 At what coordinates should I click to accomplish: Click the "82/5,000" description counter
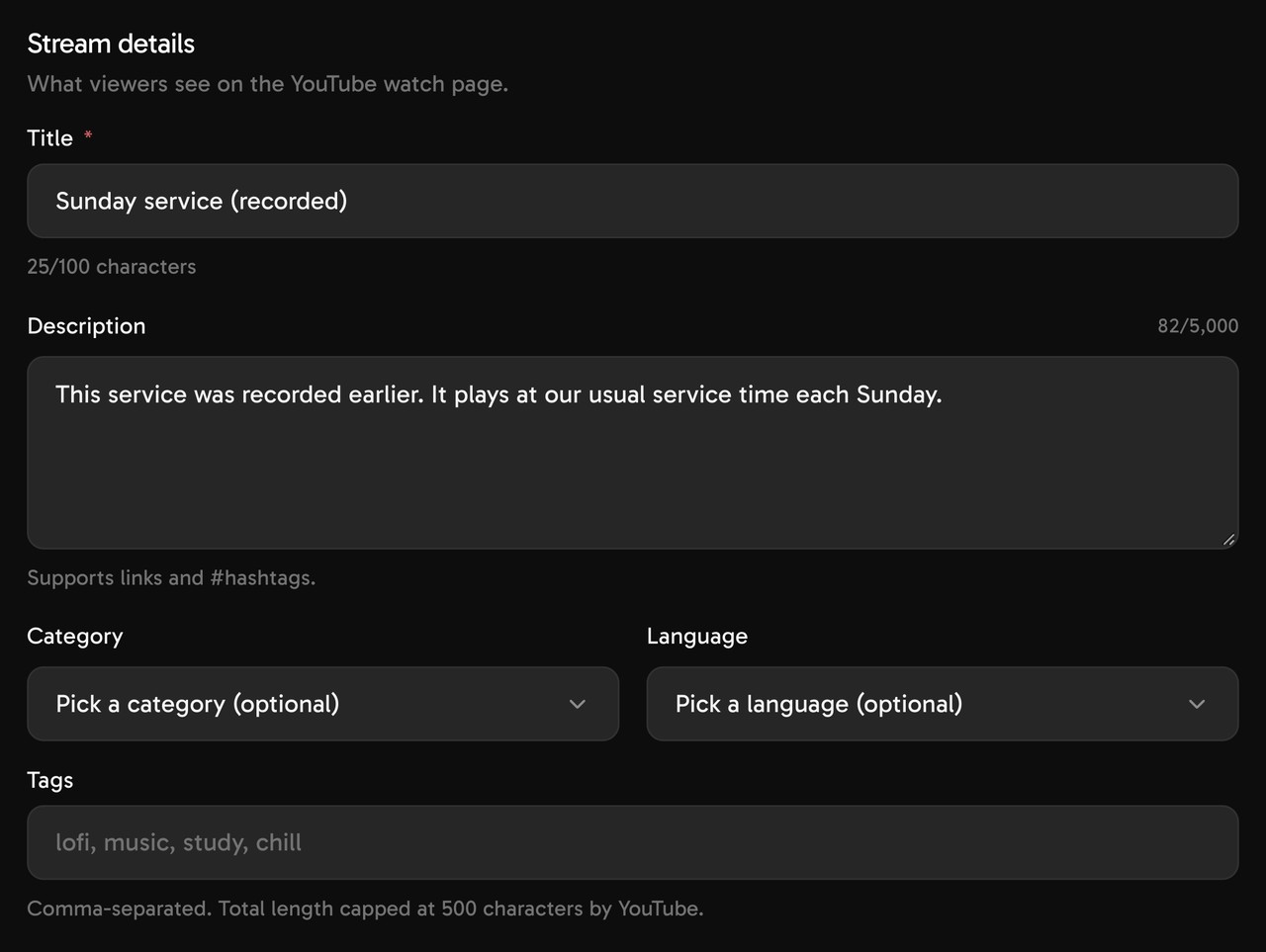(x=1198, y=326)
